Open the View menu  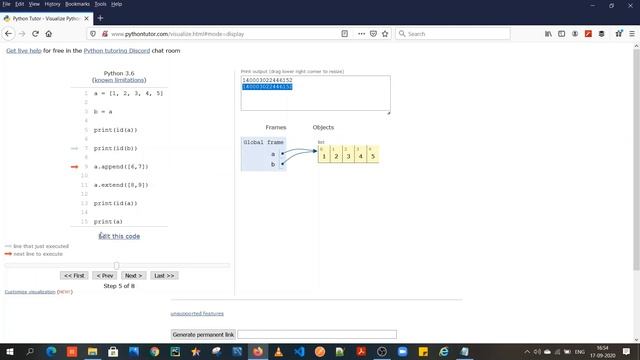34,4
